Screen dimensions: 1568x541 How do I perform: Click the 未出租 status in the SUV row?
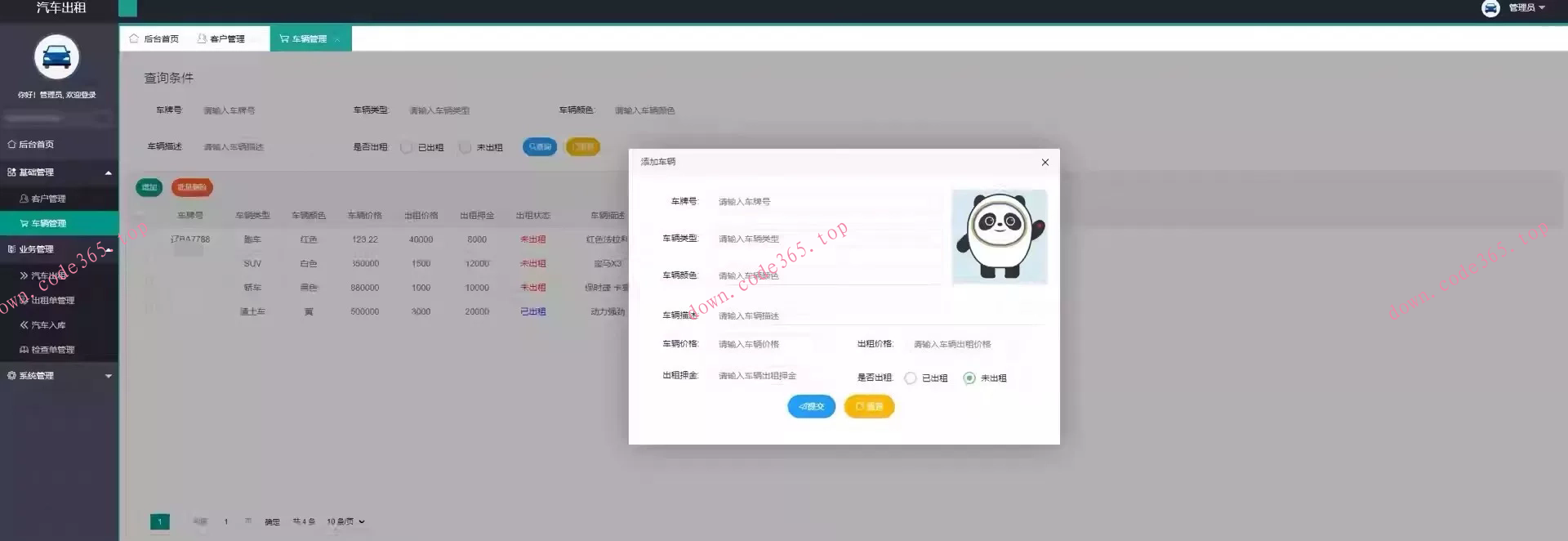tap(532, 264)
